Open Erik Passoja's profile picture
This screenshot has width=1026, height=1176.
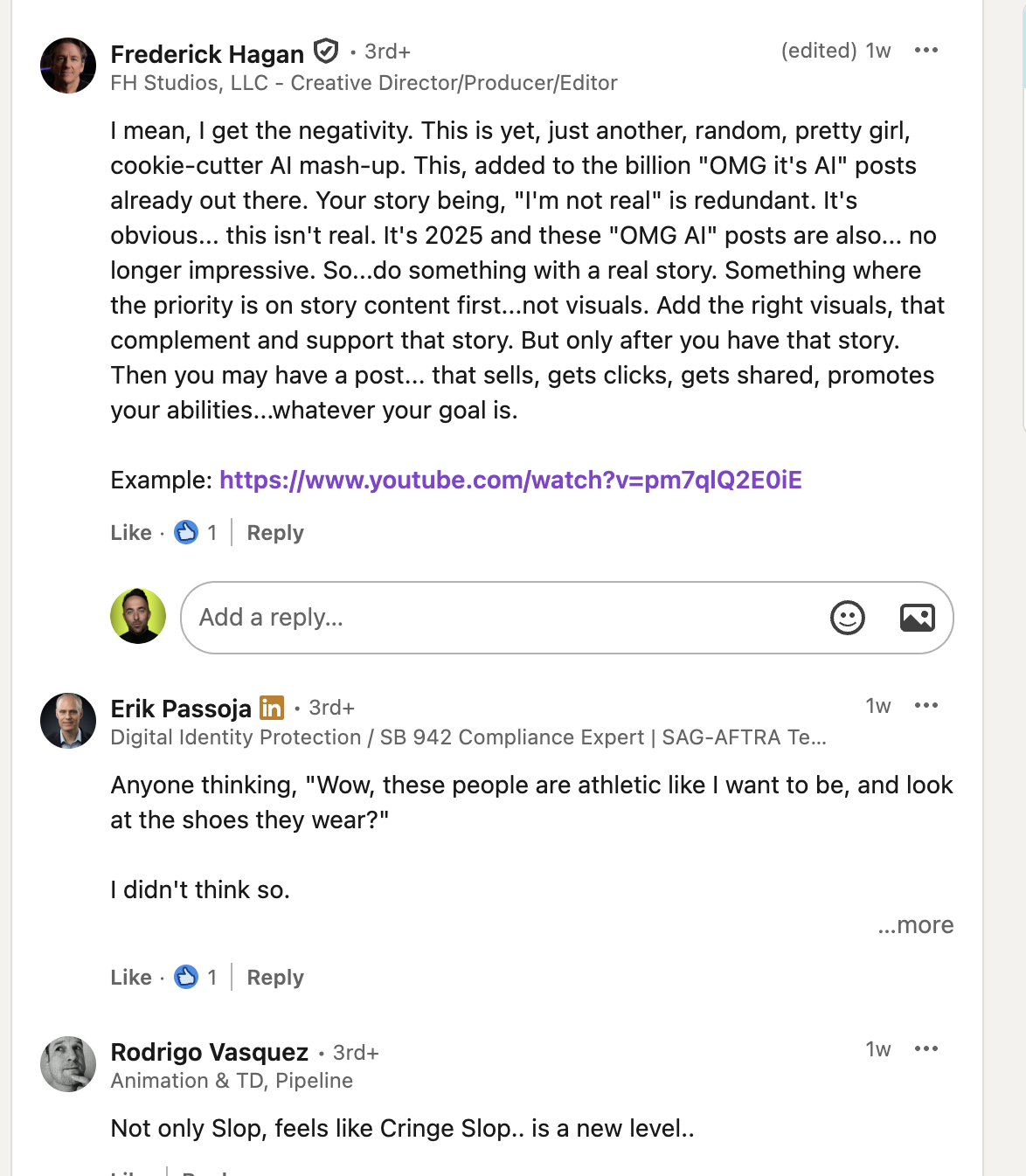[68, 721]
